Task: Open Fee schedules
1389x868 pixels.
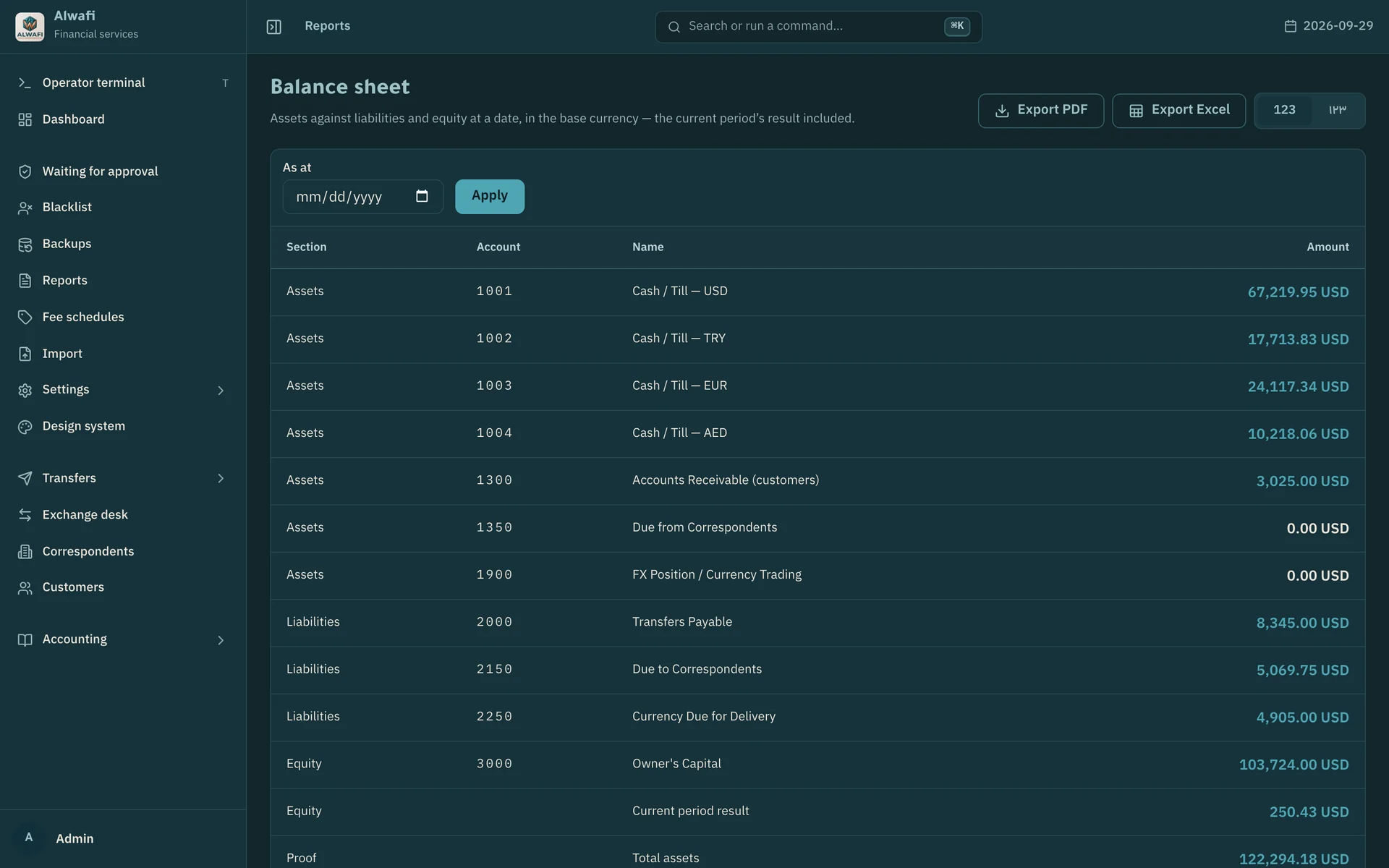Action: (x=123, y=318)
